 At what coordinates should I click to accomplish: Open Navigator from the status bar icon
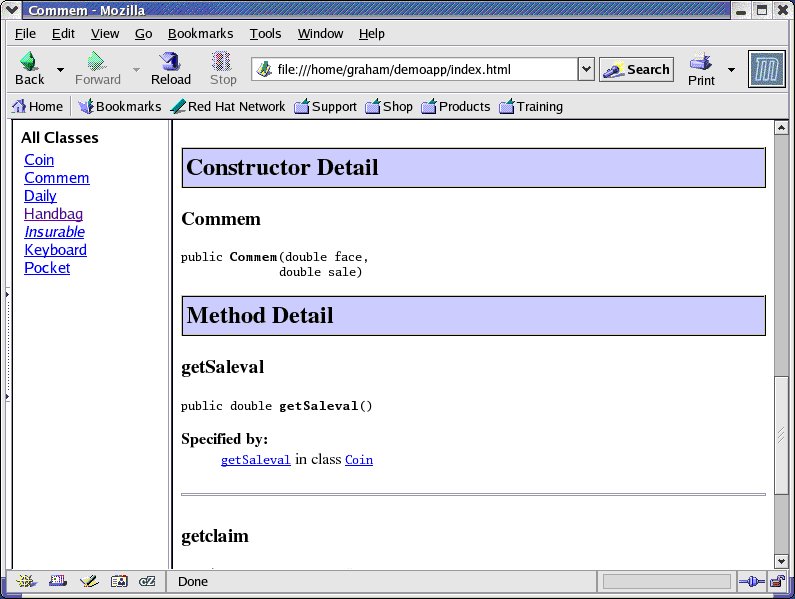point(26,581)
